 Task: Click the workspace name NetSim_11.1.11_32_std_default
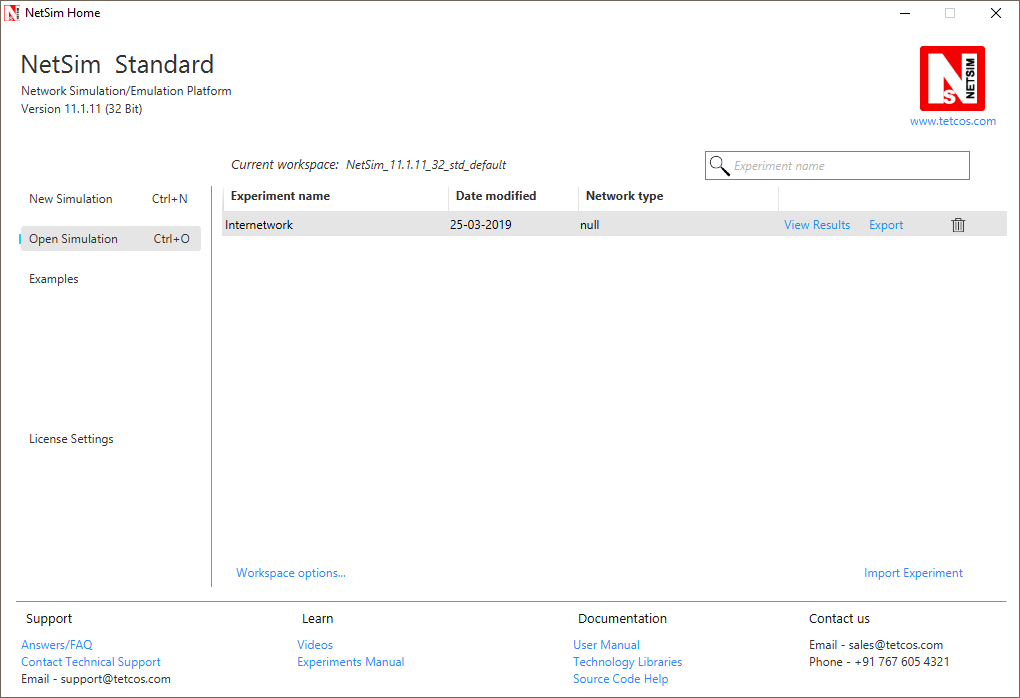[x=425, y=165]
